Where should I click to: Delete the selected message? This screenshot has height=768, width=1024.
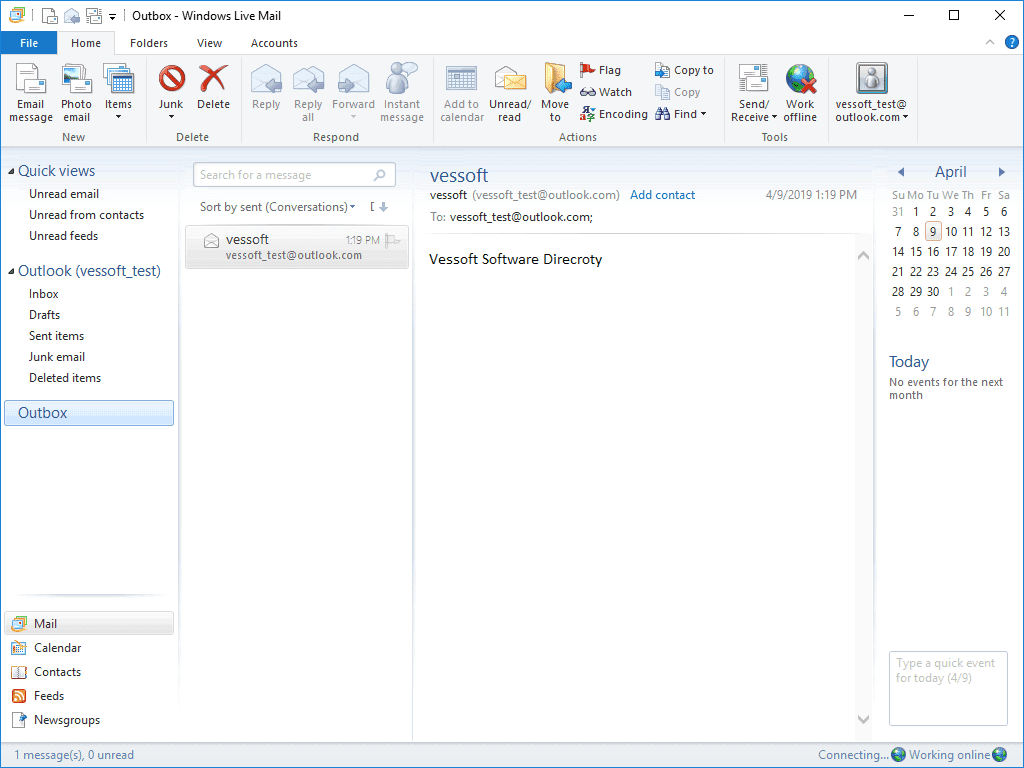(x=214, y=88)
